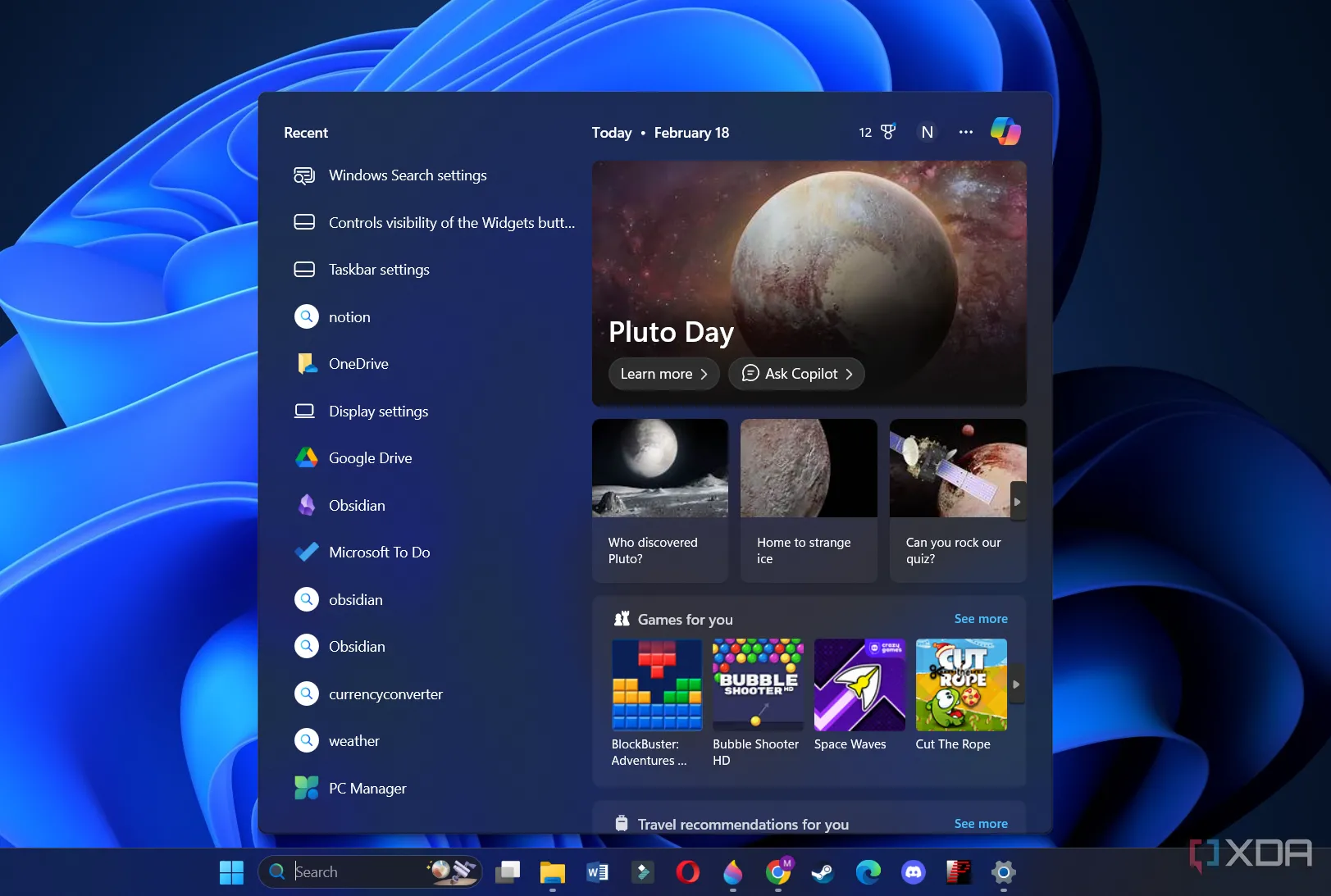Open Discord from the taskbar

click(913, 872)
